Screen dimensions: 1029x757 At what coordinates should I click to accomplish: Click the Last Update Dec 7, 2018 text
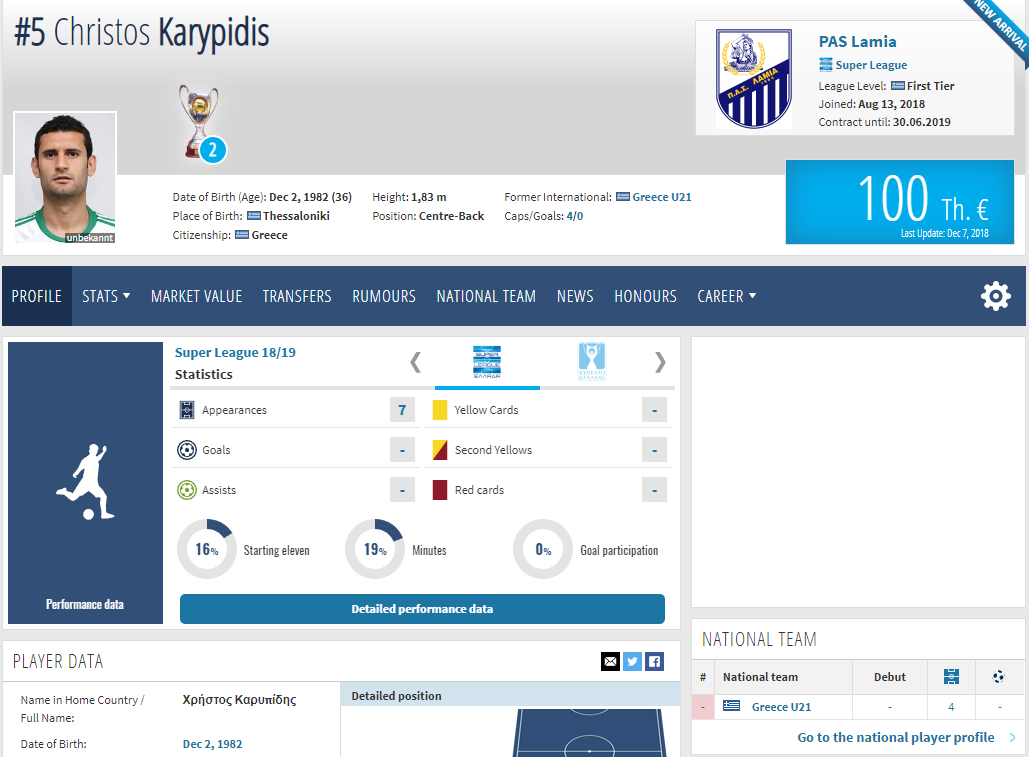coord(944,234)
